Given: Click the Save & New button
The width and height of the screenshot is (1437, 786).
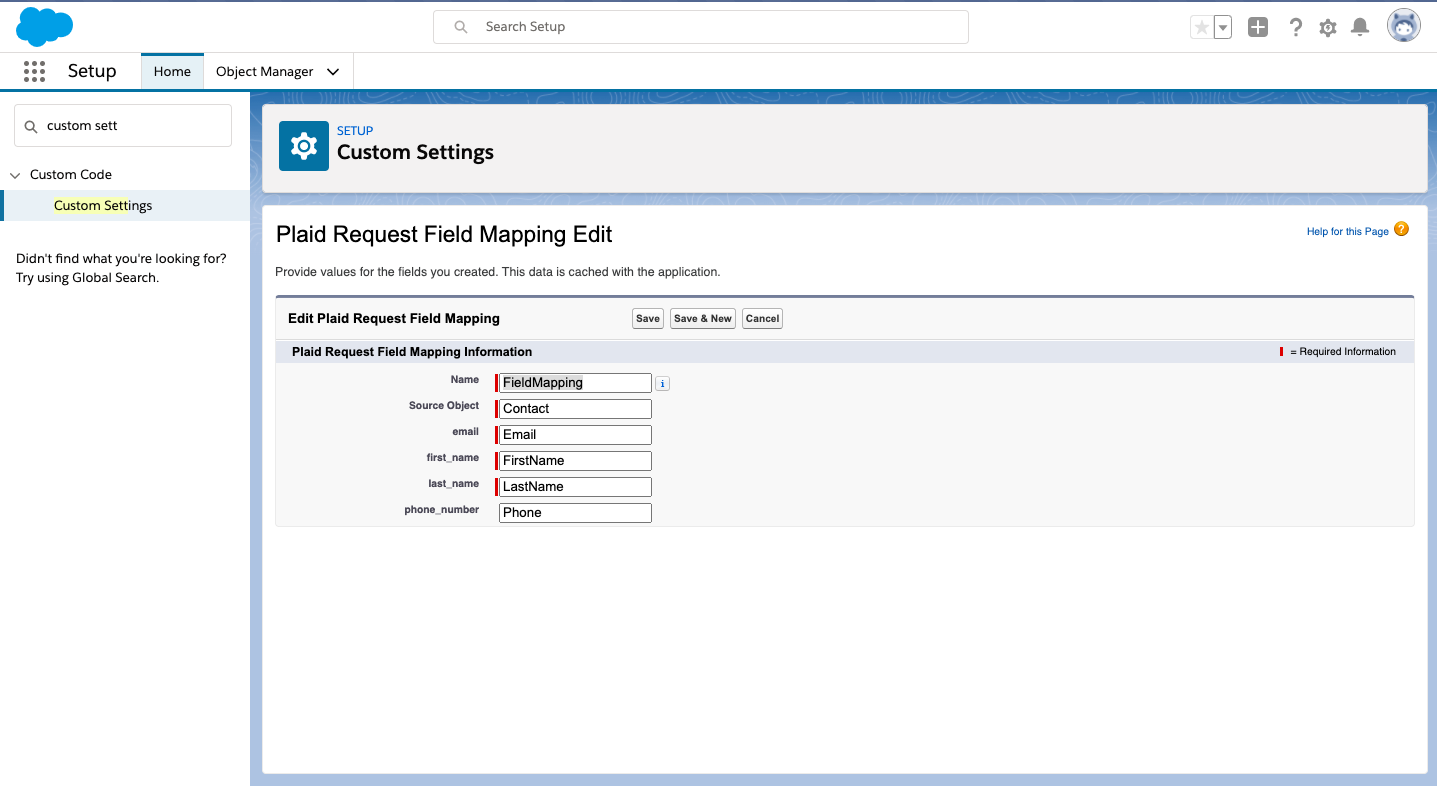Looking at the screenshot, I should click(x=703, y=319).
